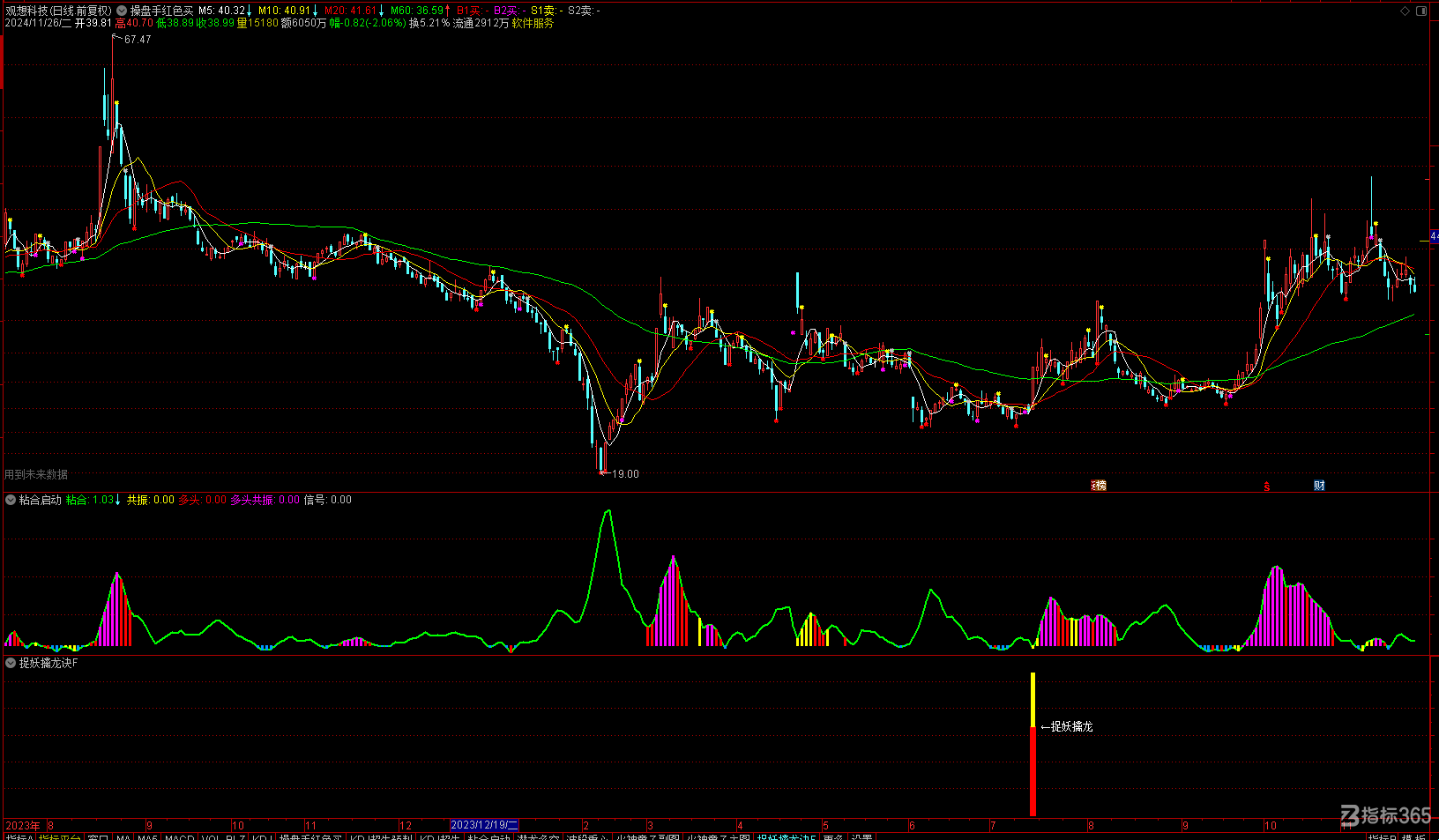
Task: Select the 粘合启动 bottom tab
Action: [x=488, y=837]
